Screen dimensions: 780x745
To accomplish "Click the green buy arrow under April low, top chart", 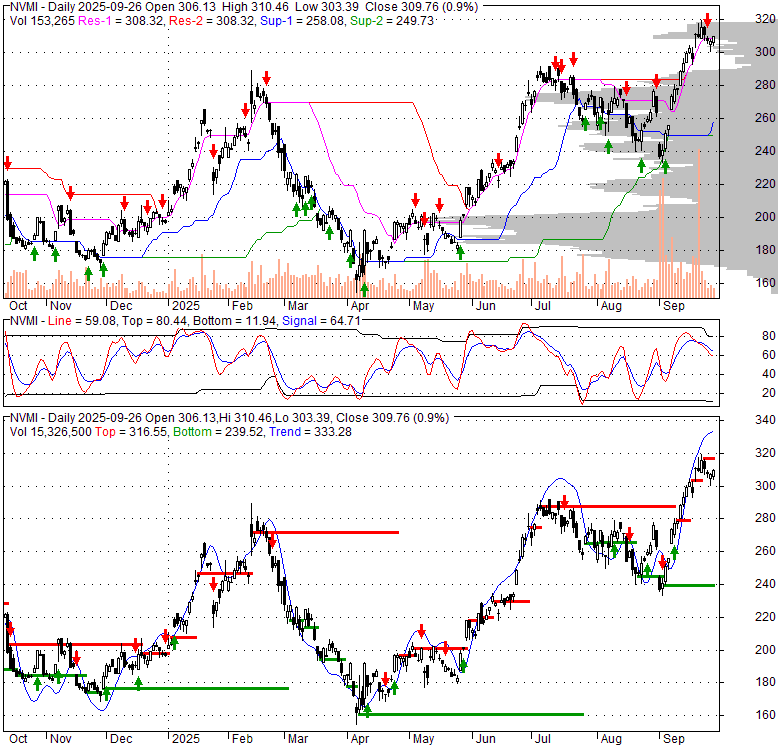I will 364,288.
